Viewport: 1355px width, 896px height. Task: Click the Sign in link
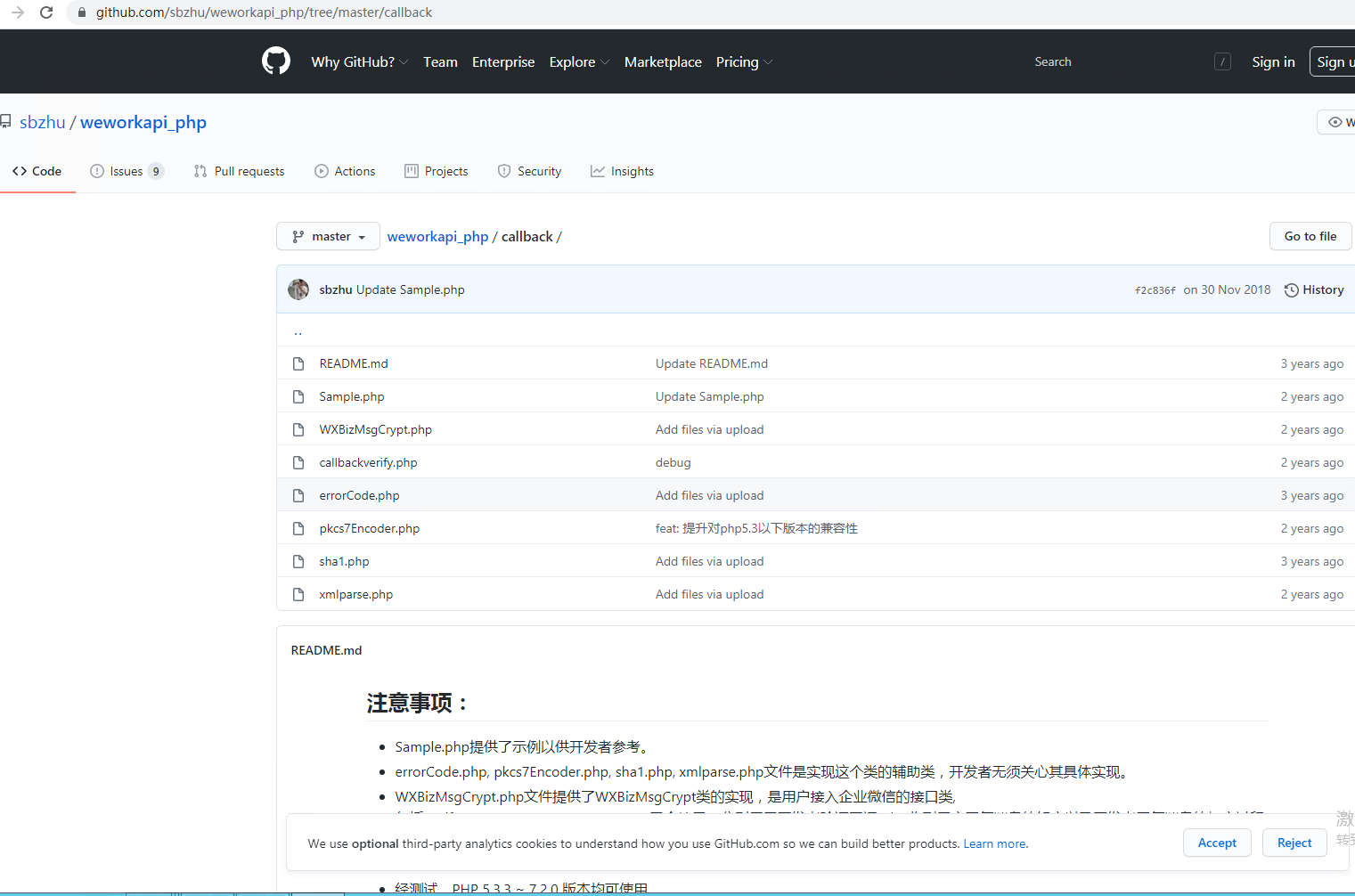1273,61
